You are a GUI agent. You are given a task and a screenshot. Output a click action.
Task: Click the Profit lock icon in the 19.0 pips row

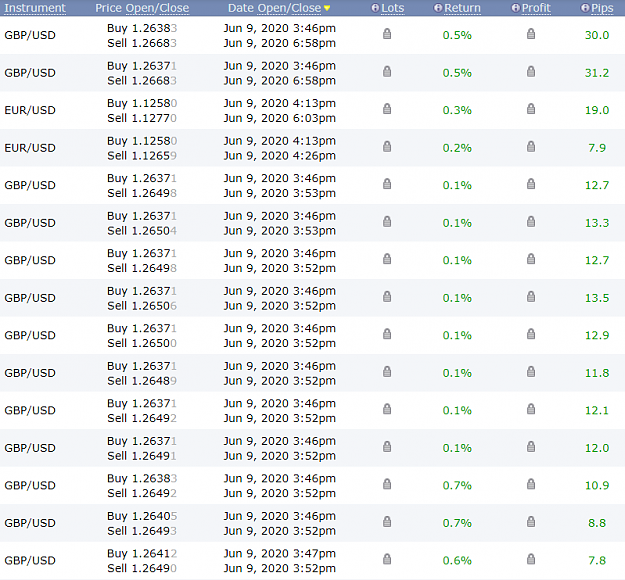pos(531,109)
